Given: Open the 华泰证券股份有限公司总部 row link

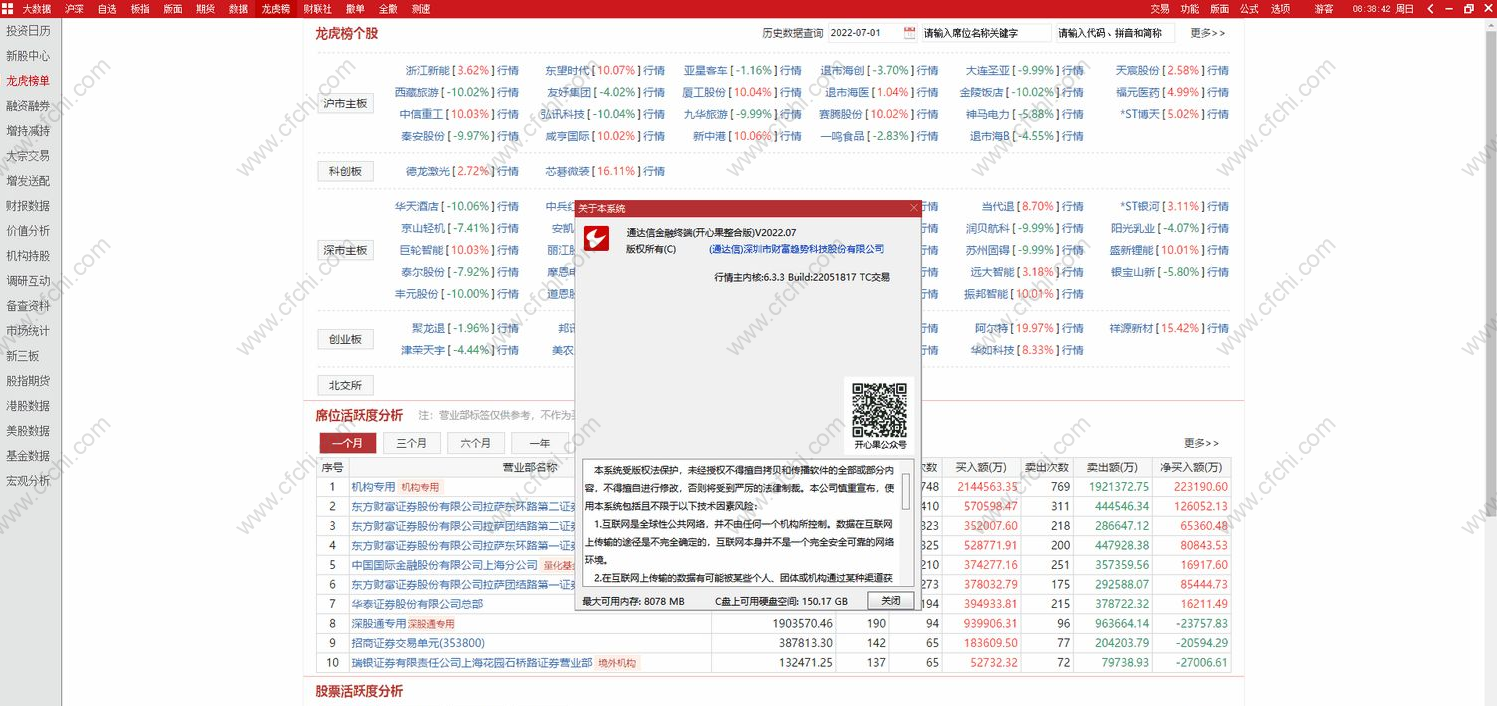Looking at the screenshot, I should point(417,604).
